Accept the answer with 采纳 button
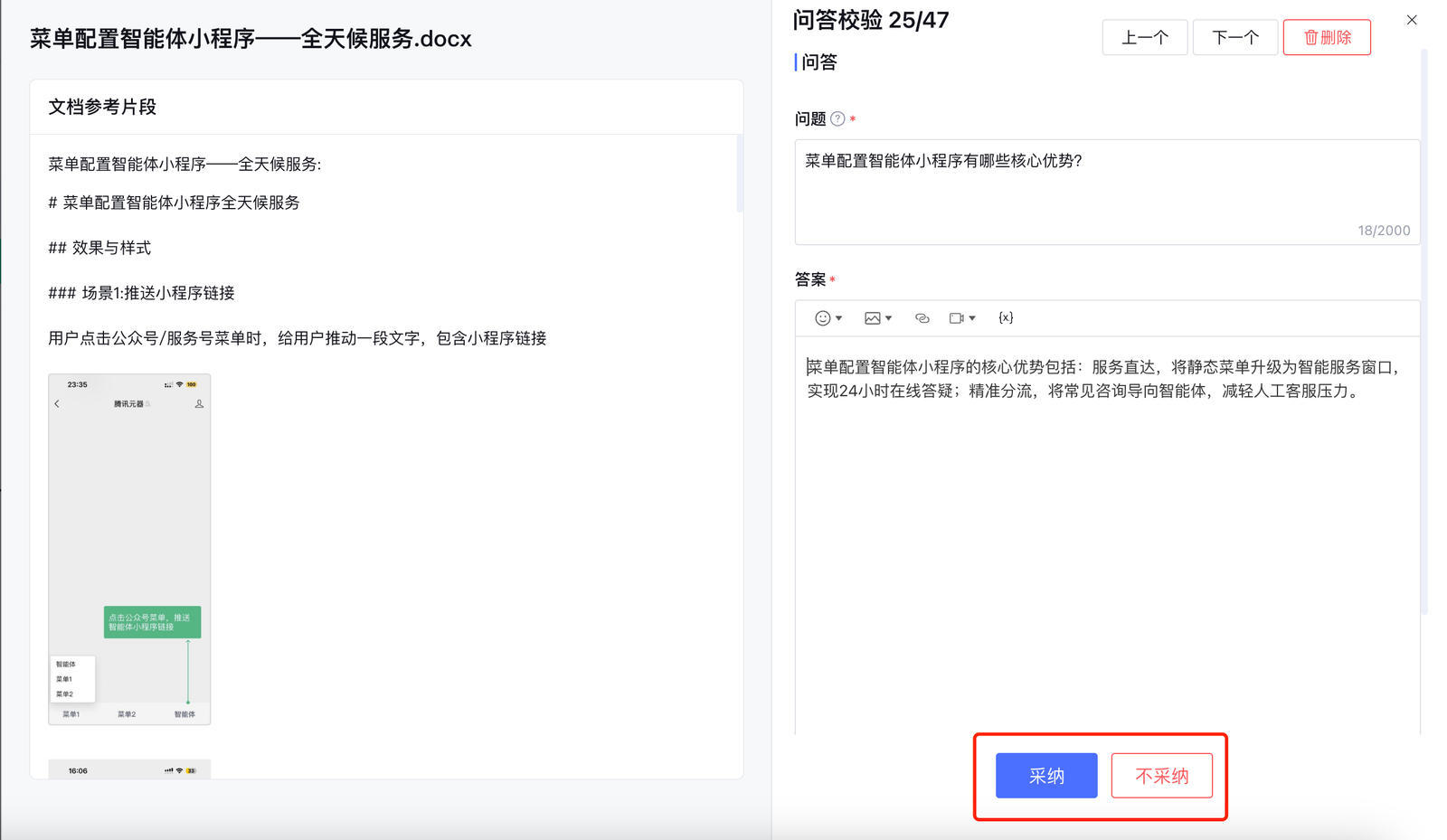1447x840 pixels. pos(1046,776)
